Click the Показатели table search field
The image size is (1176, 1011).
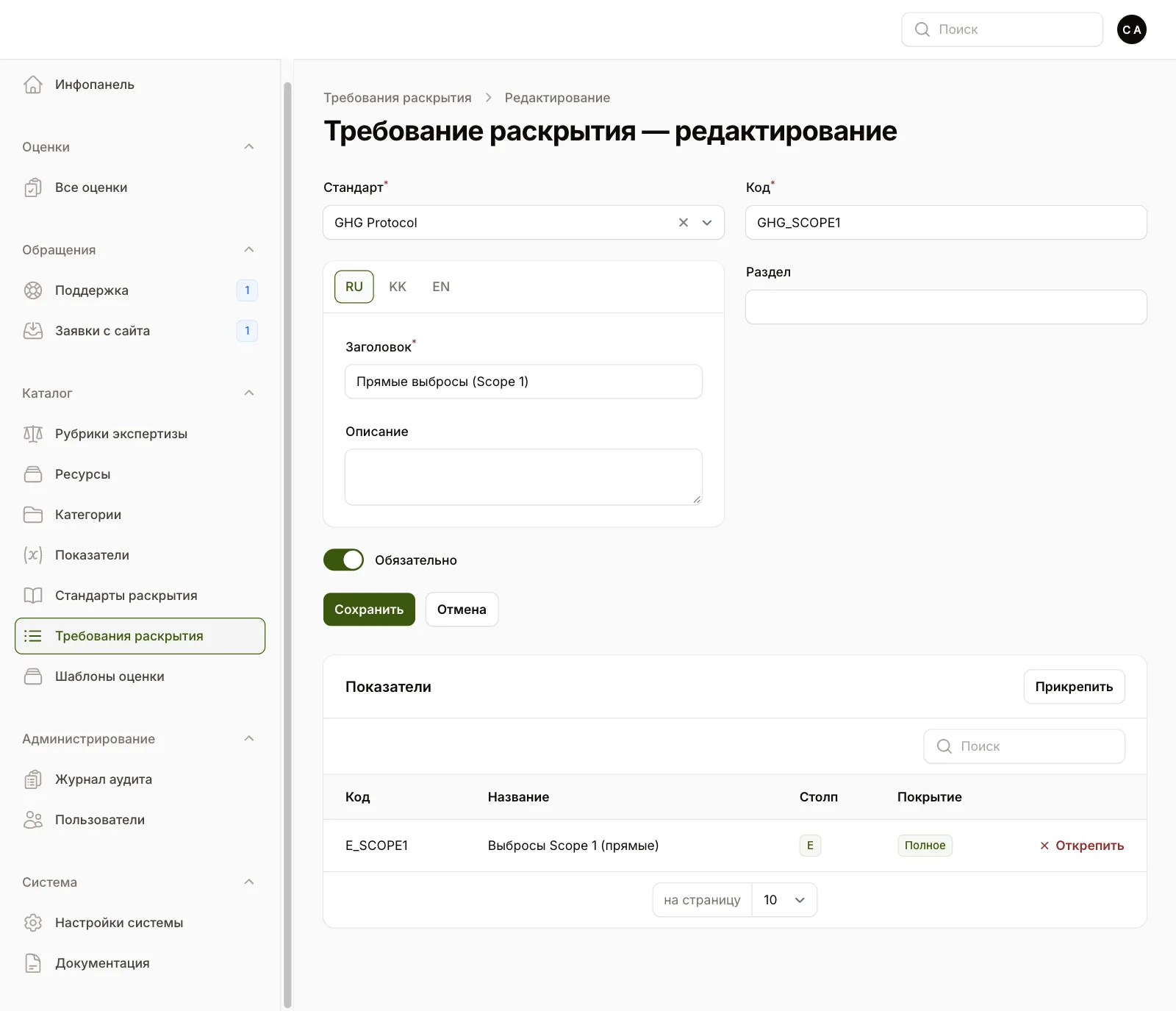click(x=1024, y=746)
